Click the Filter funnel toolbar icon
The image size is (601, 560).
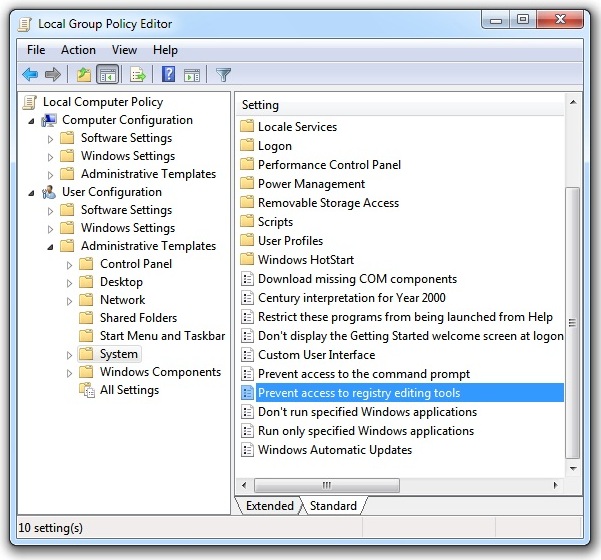(x=224, y=75)
